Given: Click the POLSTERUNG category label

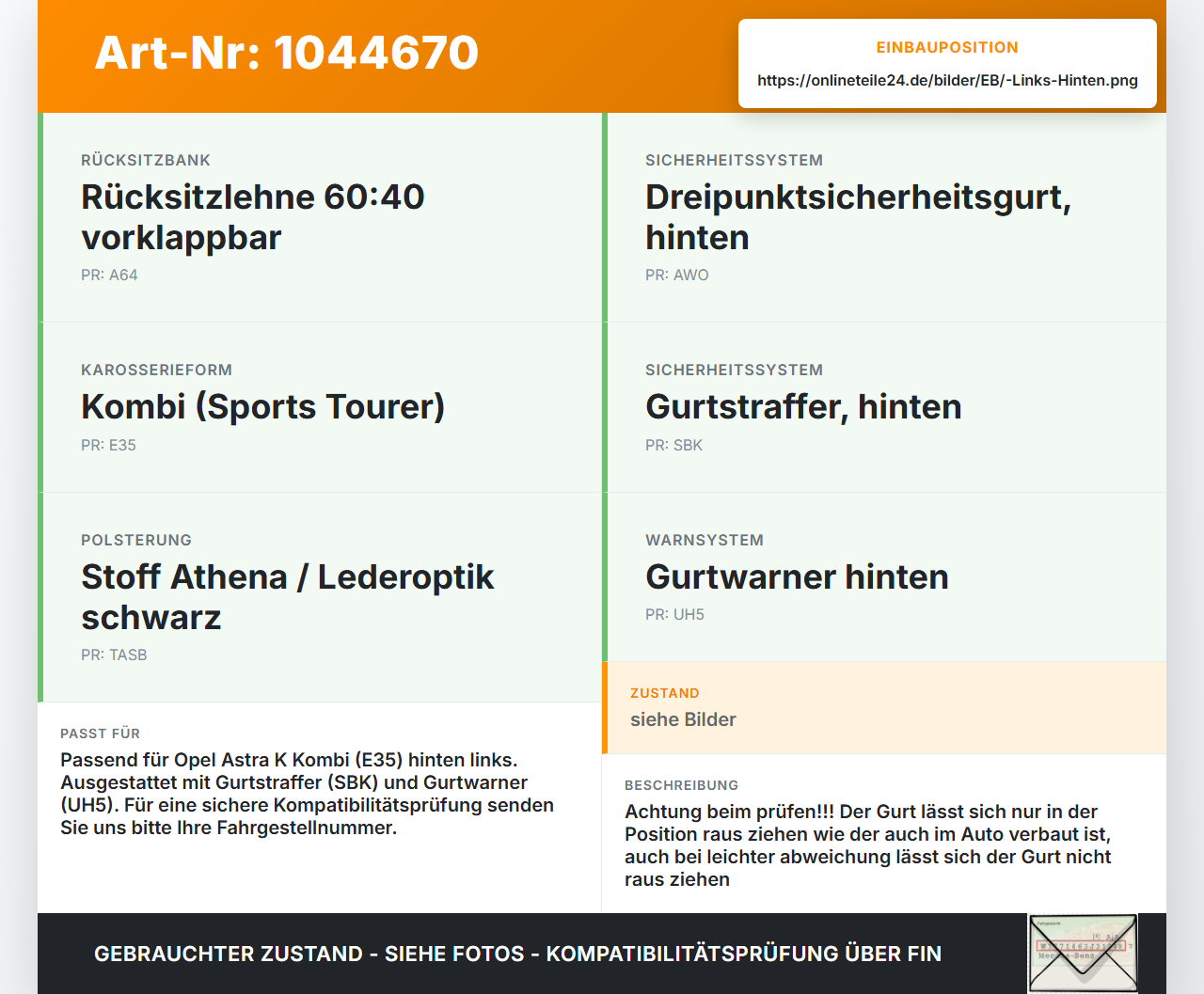Looking at the screenshot, I should (x=136, y=540).
